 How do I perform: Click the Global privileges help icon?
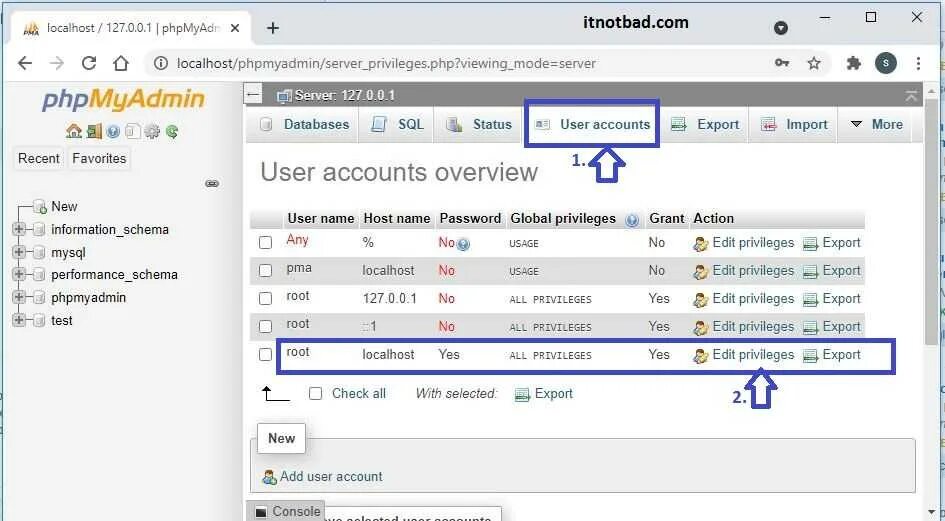click(x=632, y=220)
